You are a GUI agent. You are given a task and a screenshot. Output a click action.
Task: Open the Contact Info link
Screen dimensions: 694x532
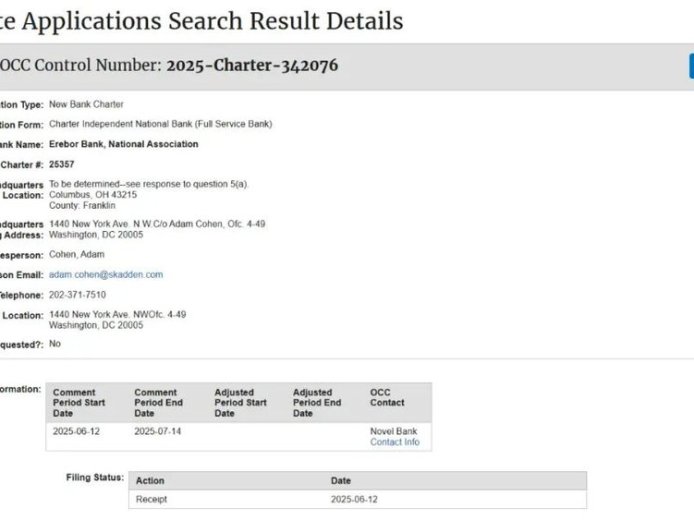[394, 442]
